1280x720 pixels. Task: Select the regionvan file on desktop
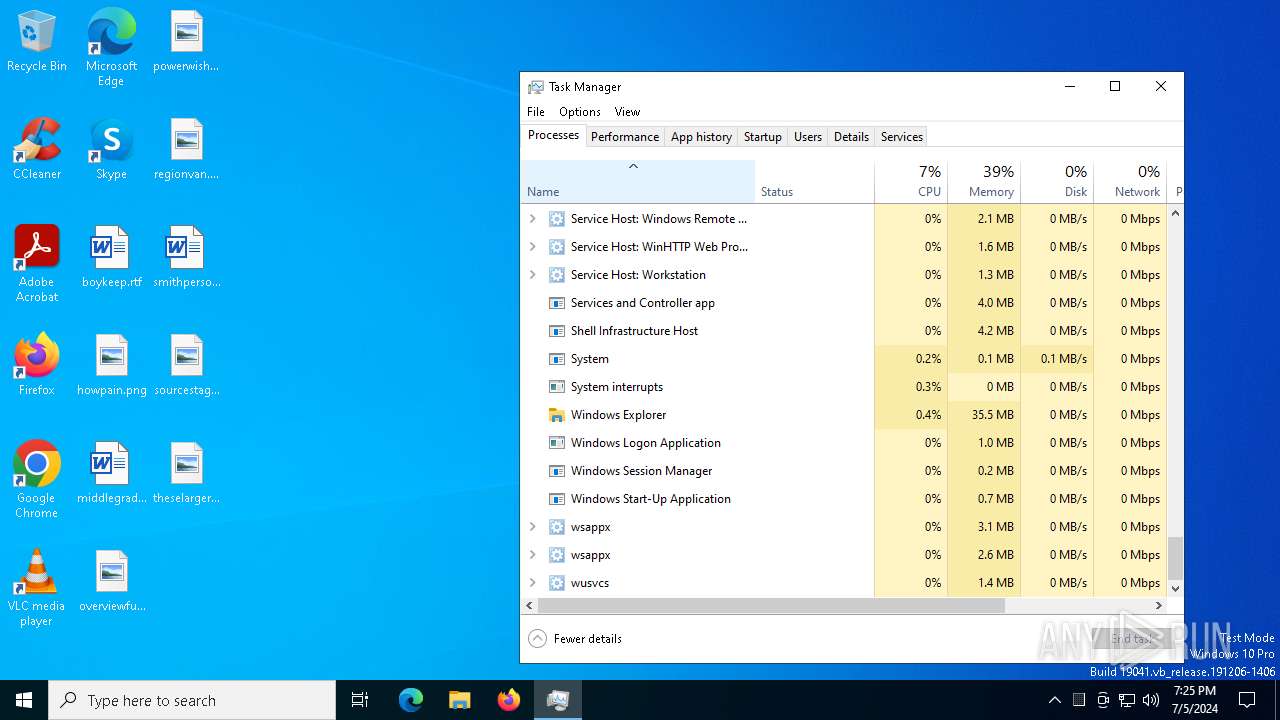pos(186,150)
